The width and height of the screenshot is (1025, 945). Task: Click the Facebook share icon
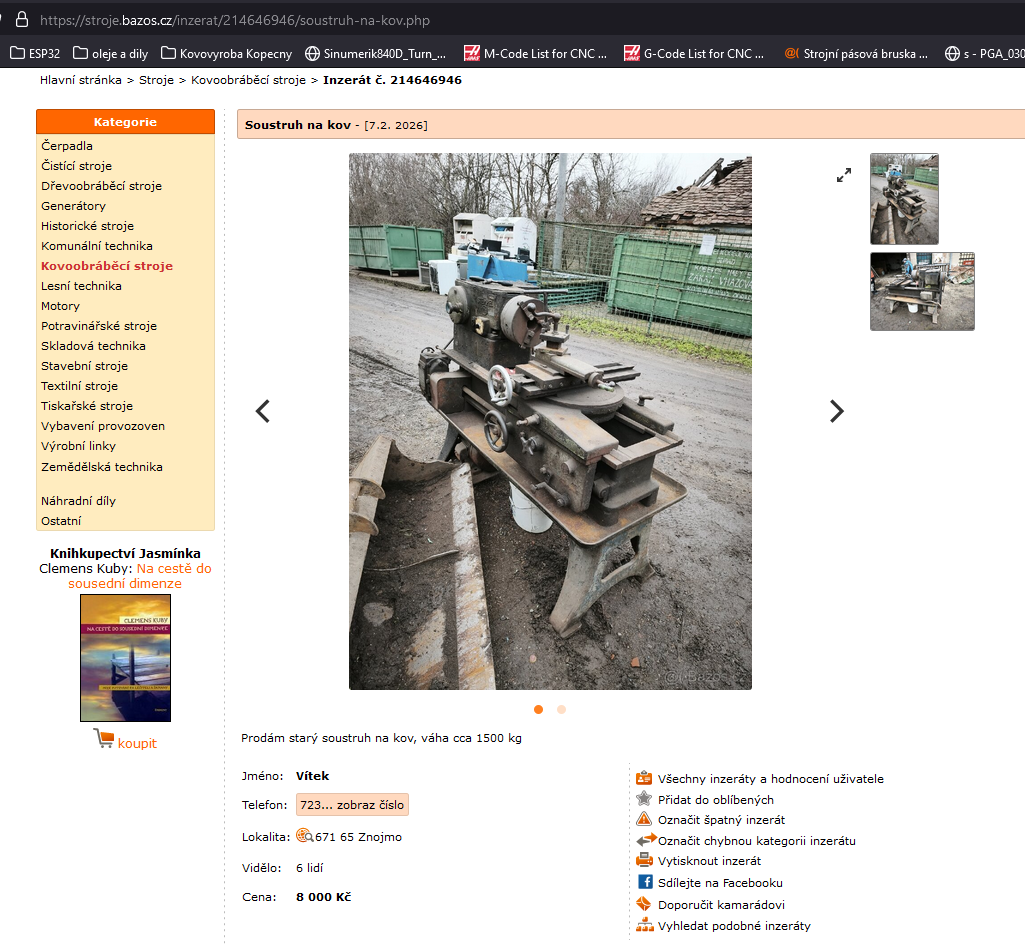click(x=645, y=882)
